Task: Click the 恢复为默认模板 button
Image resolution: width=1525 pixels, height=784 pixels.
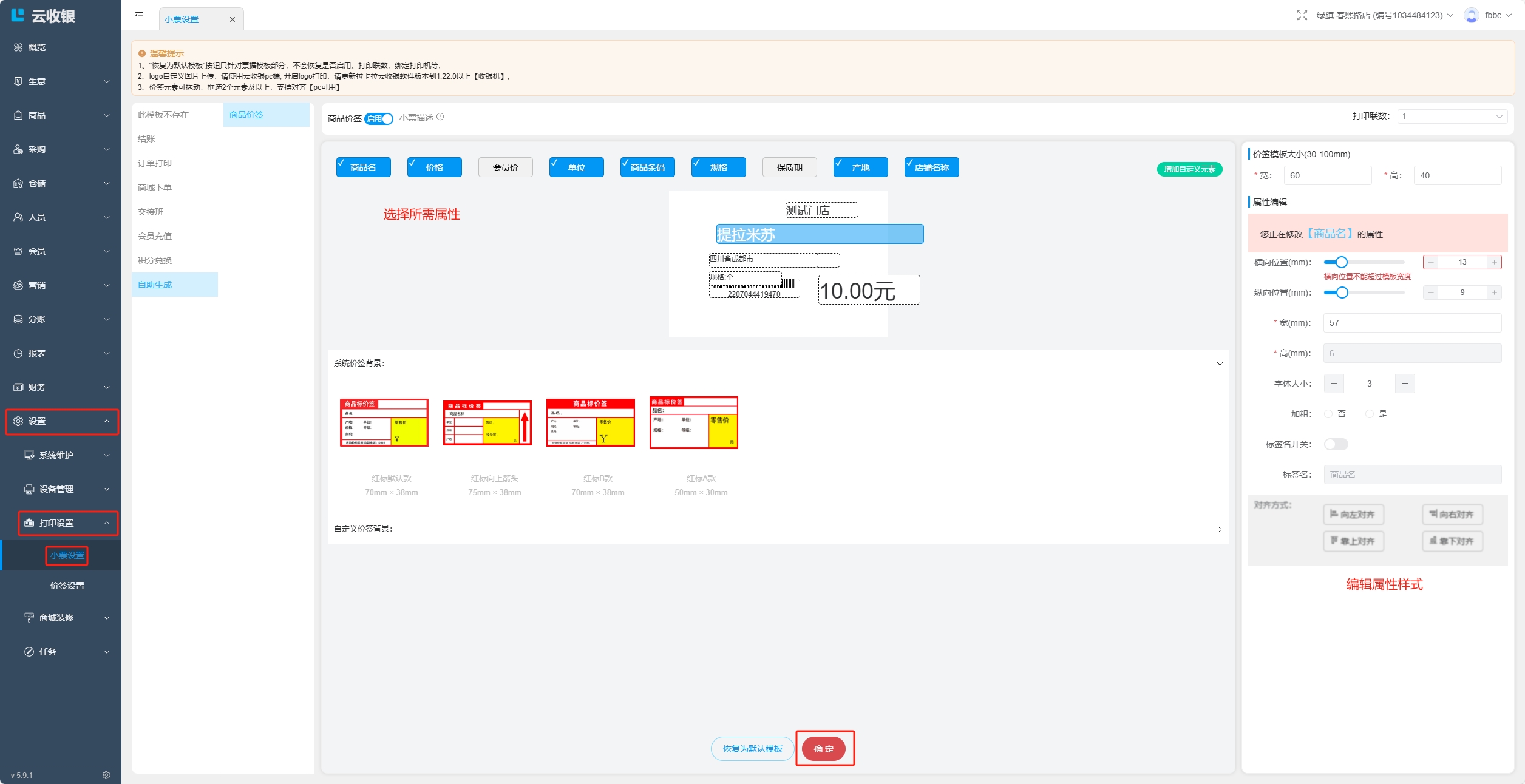Action: 752,749
